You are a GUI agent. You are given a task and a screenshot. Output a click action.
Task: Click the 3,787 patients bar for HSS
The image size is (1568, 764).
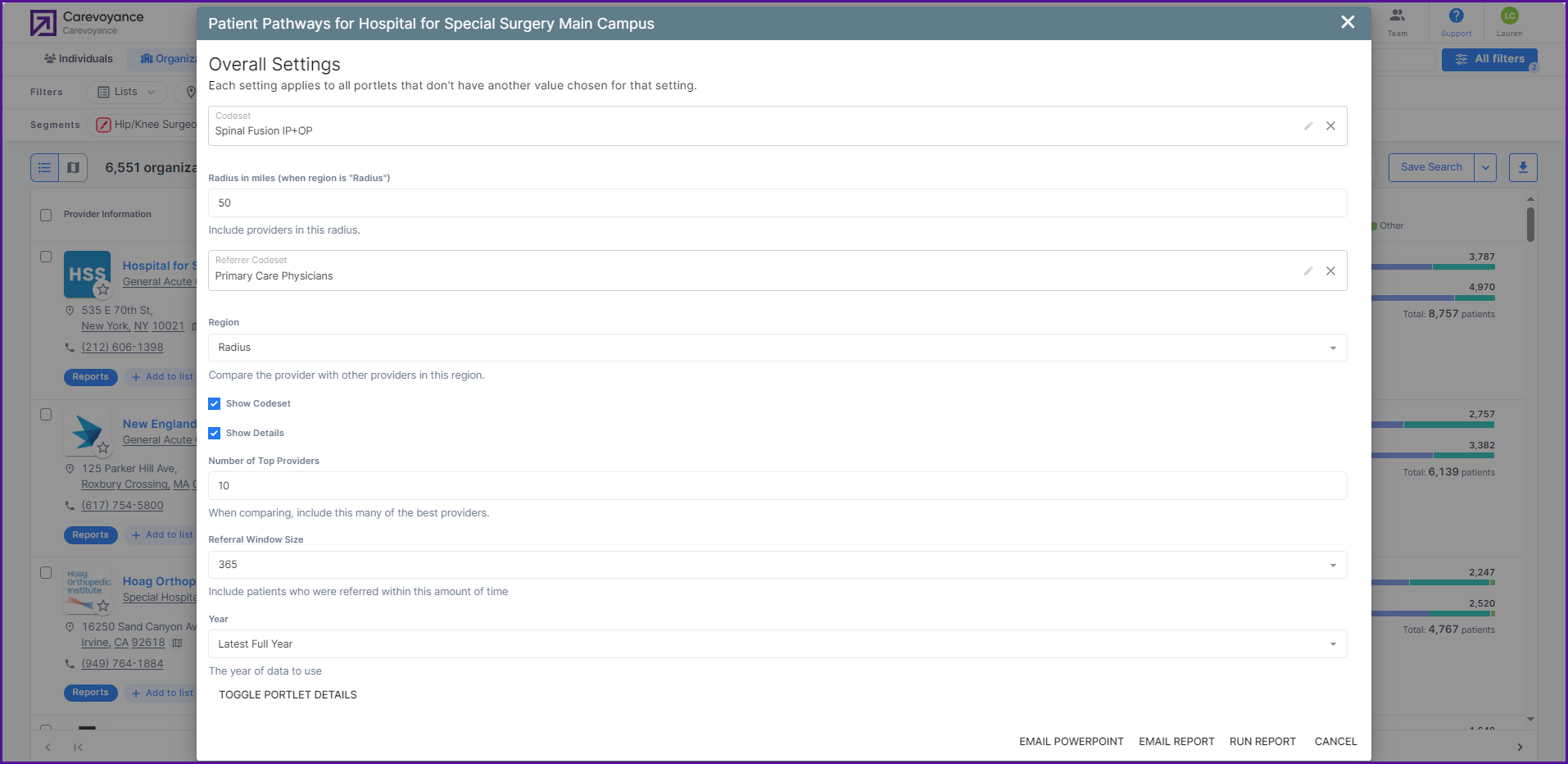click(1433, 267)
